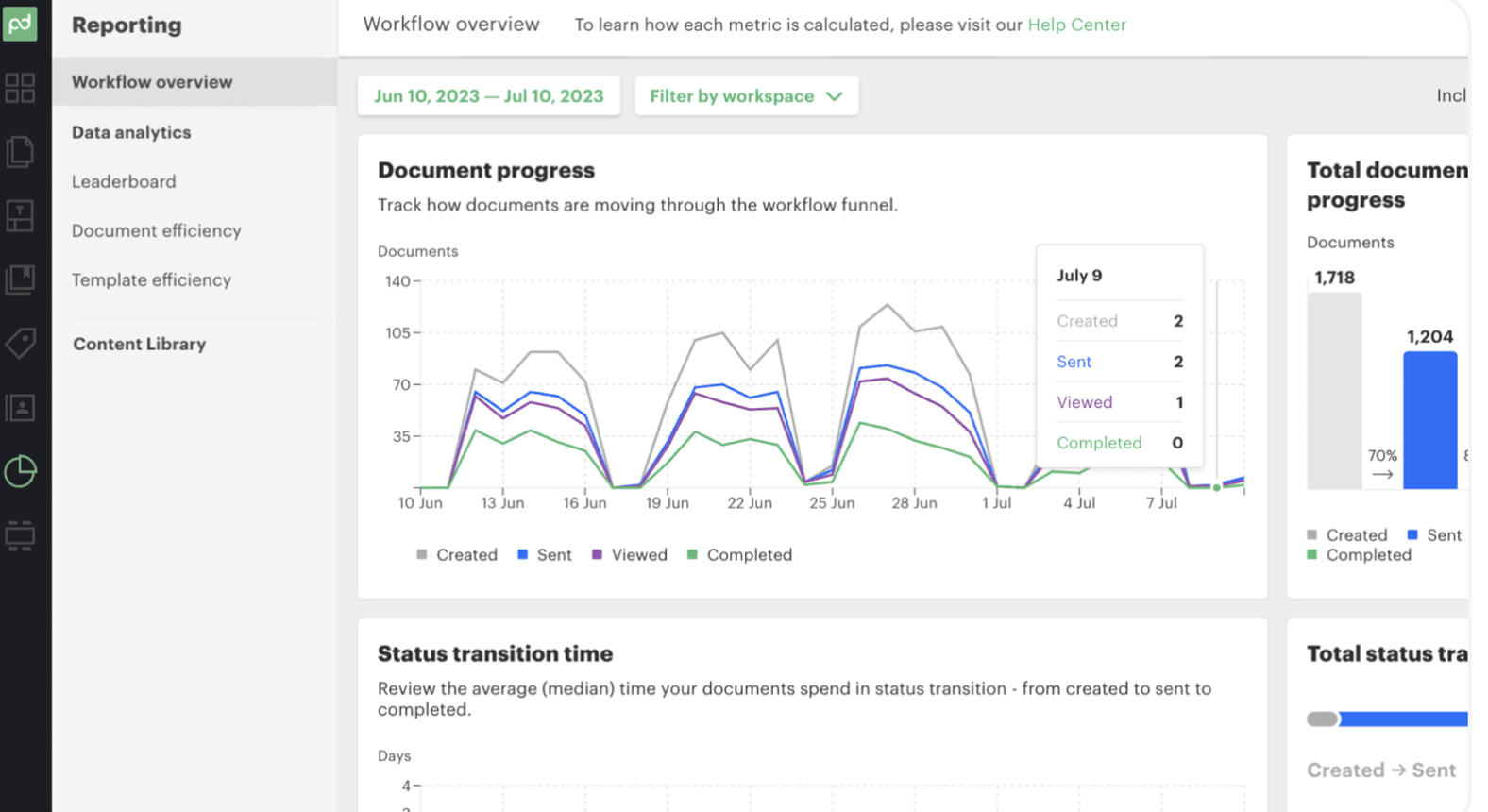Click the PandaDoc logo icon
The width and height of the screenshot is (1488, 812).
point(20,24)
